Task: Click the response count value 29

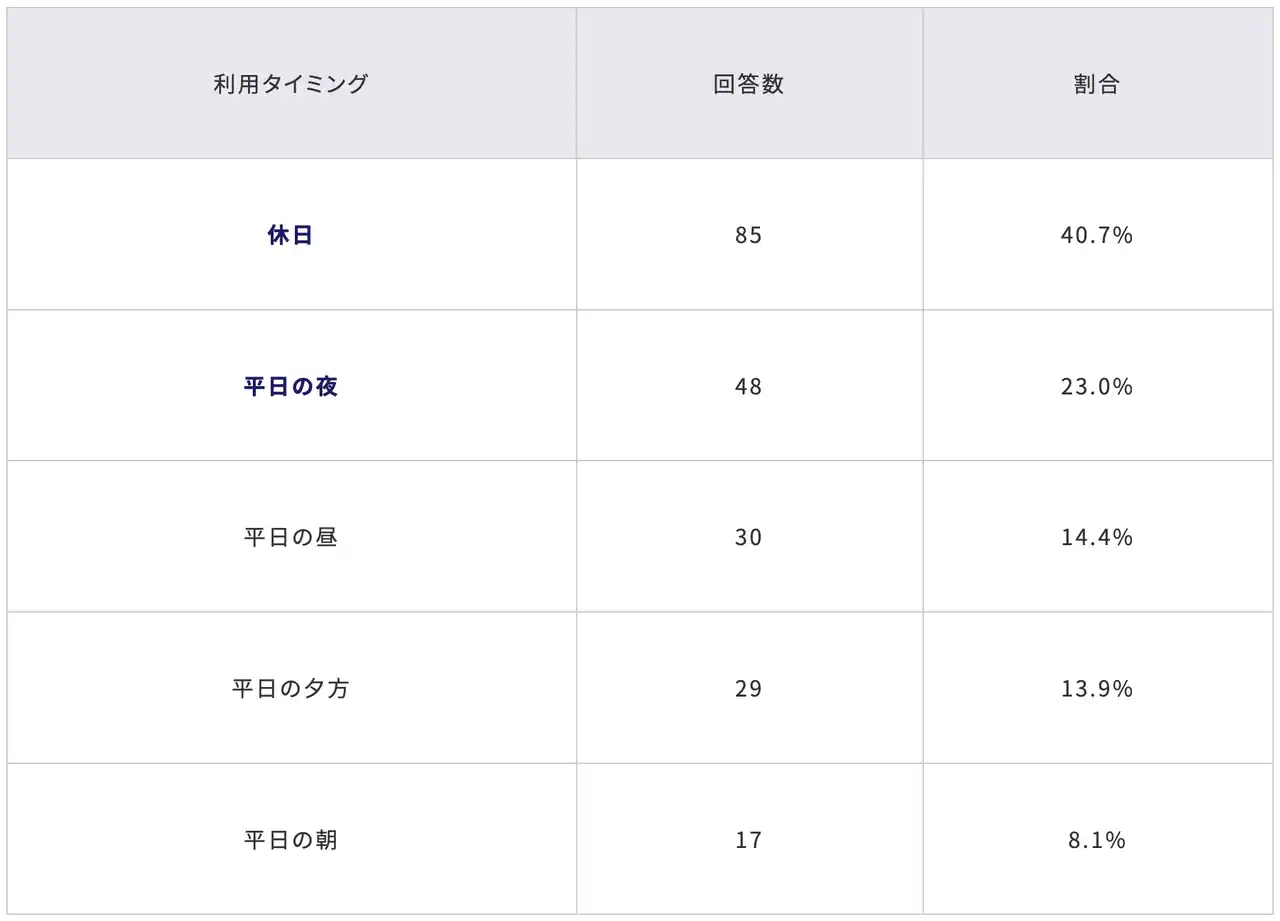Action: coord(748,688)
